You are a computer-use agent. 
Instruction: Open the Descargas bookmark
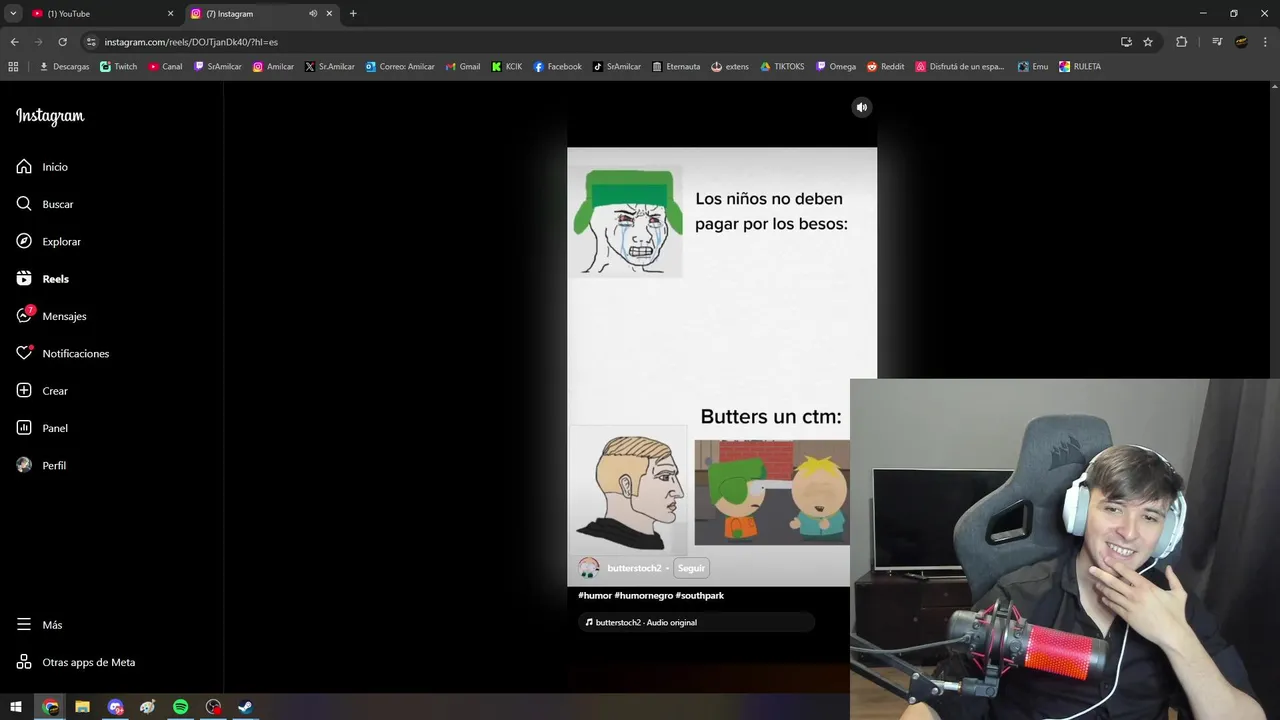pyautogui.click(x=64, y=67)
